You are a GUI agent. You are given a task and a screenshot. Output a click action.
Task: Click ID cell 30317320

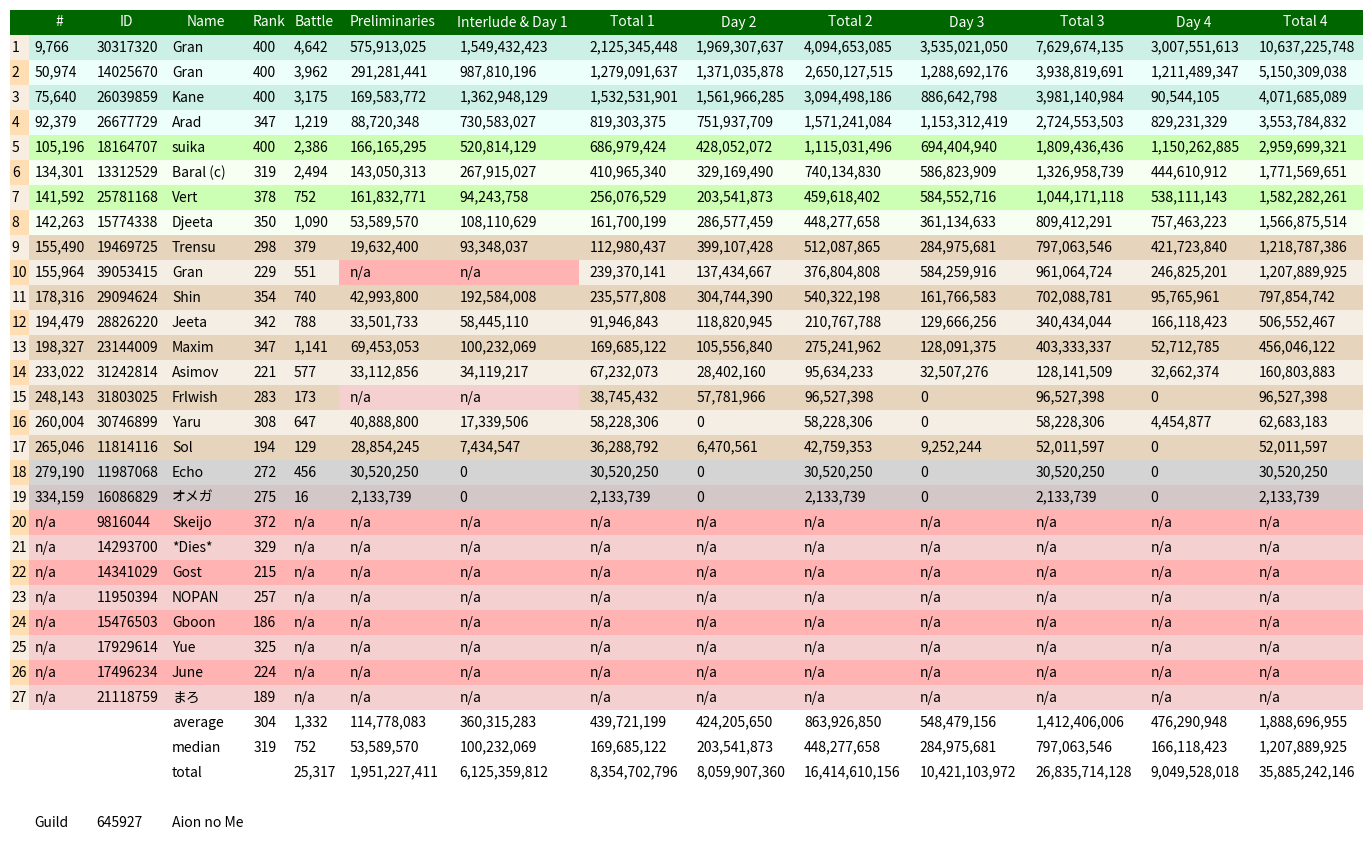pyautogui.click(x=127, y=47)
